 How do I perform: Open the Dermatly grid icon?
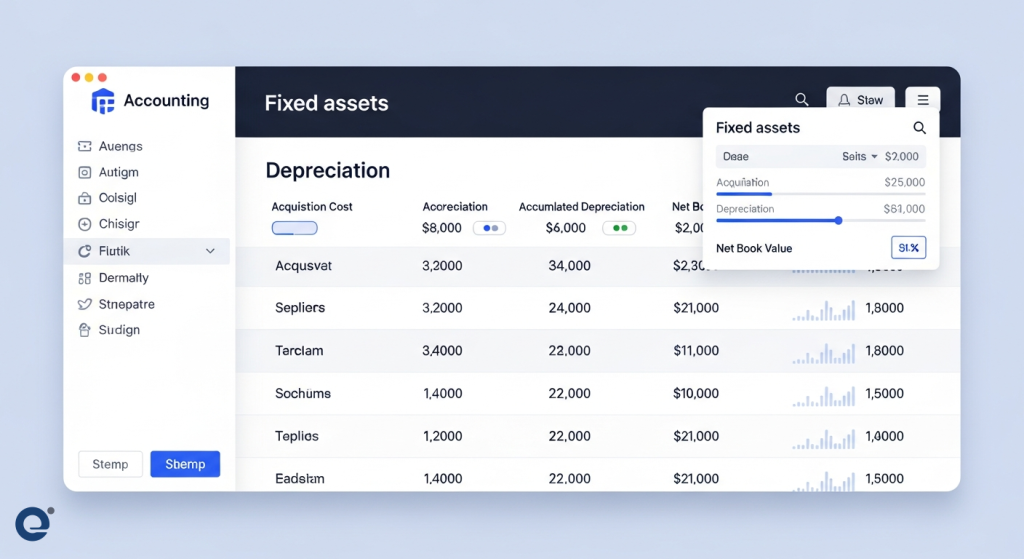coord(84,278)
